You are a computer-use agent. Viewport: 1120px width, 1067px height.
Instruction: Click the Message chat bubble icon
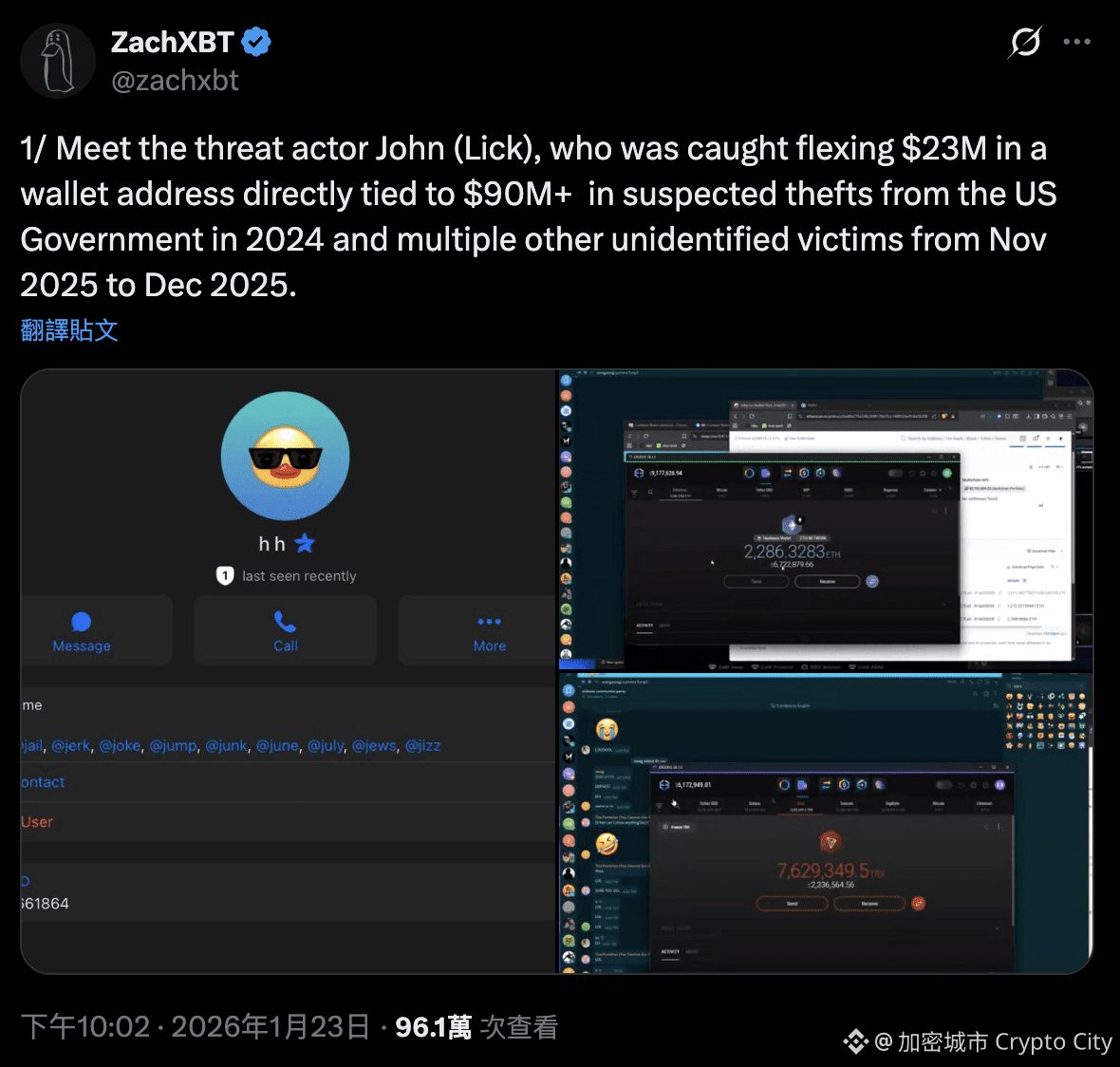(82, 622)
